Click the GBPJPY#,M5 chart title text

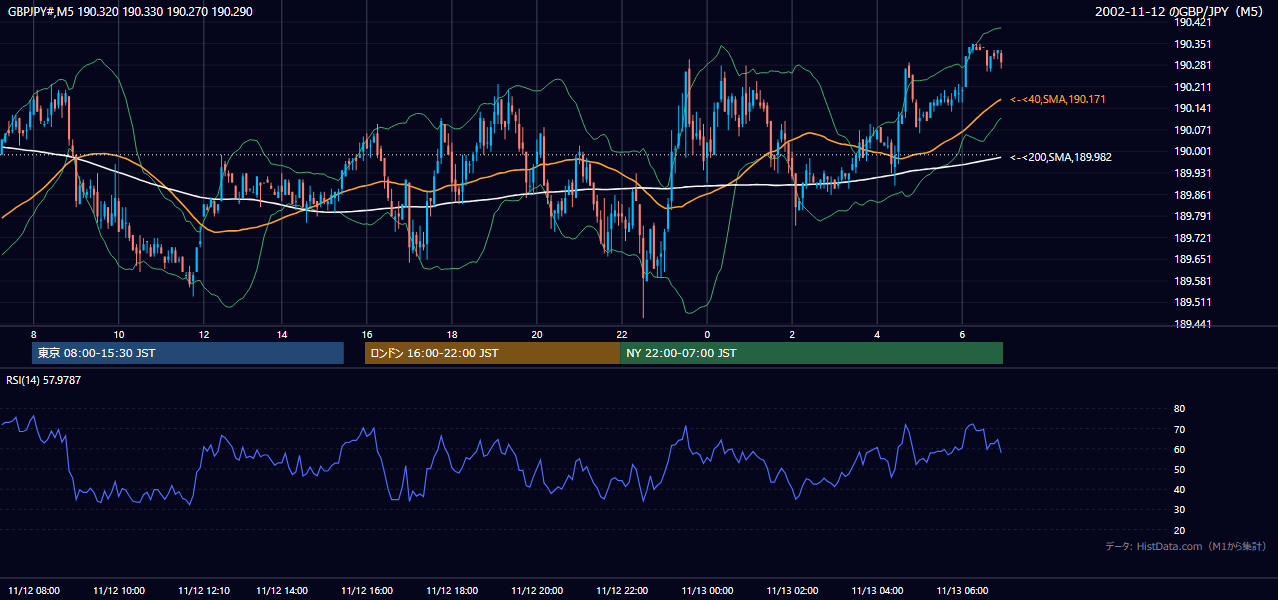pos(130,12)
